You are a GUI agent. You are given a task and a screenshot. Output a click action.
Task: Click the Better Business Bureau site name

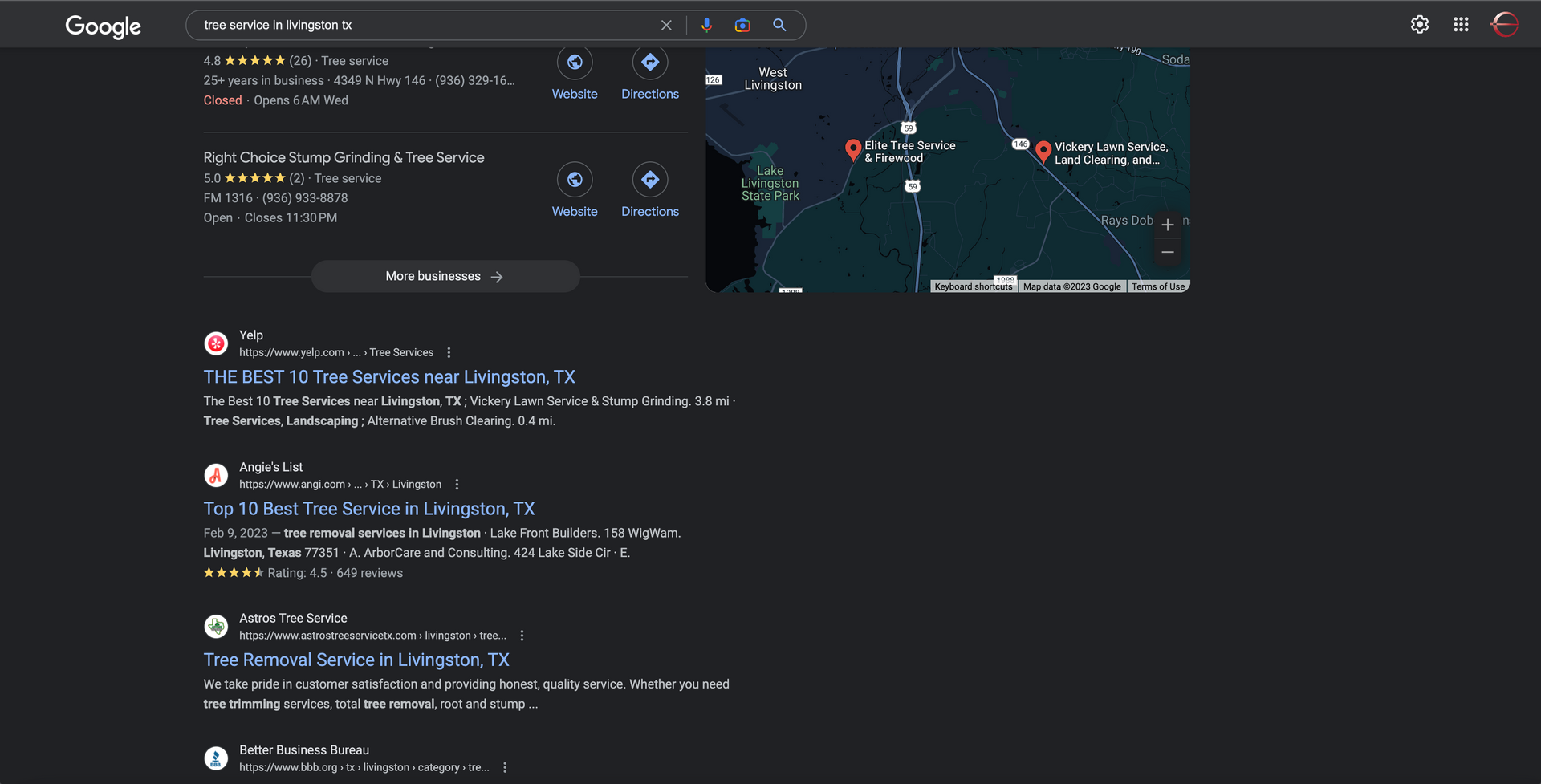[x=304, y=750]
